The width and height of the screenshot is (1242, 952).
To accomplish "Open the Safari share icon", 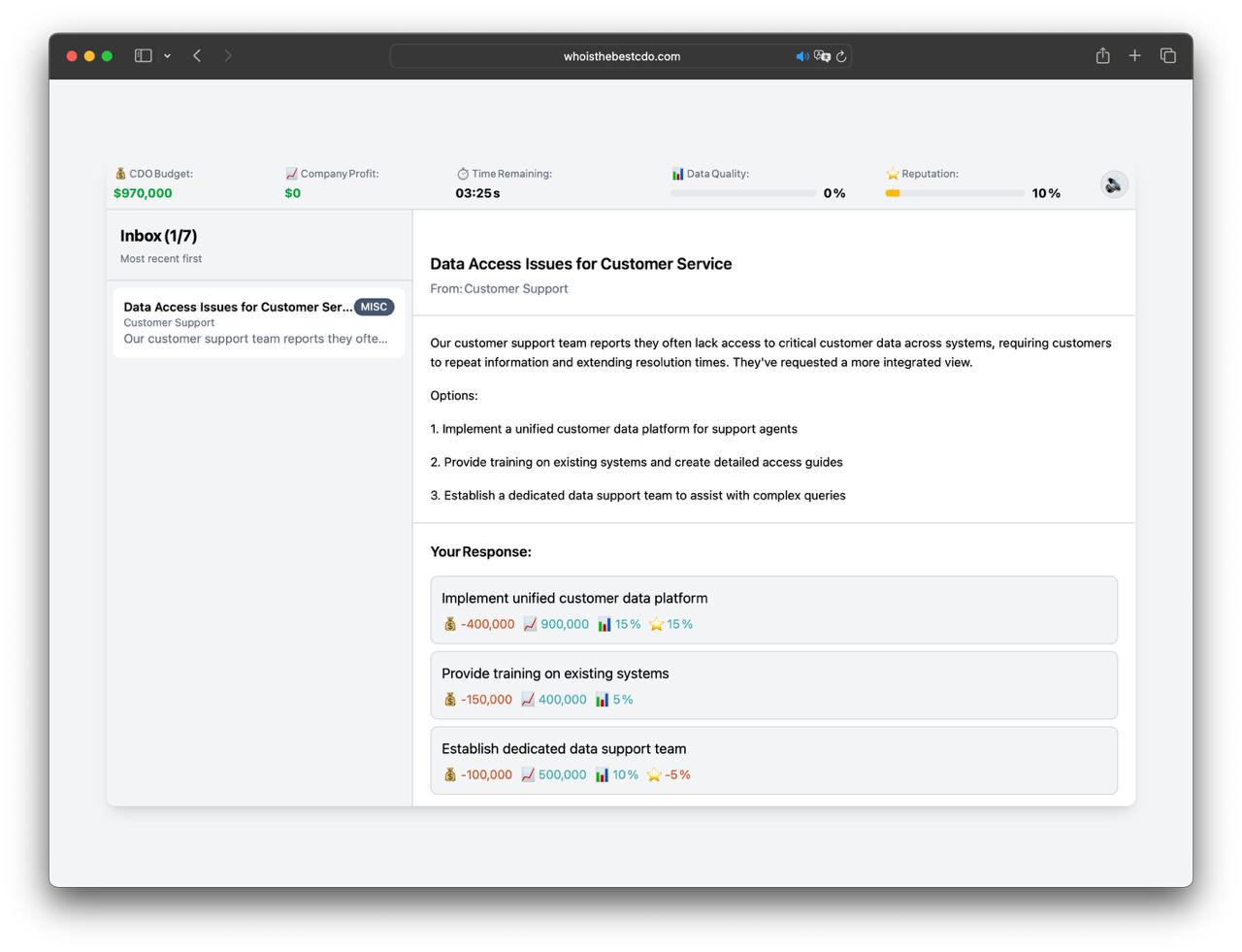I will tap(1103, 55).
